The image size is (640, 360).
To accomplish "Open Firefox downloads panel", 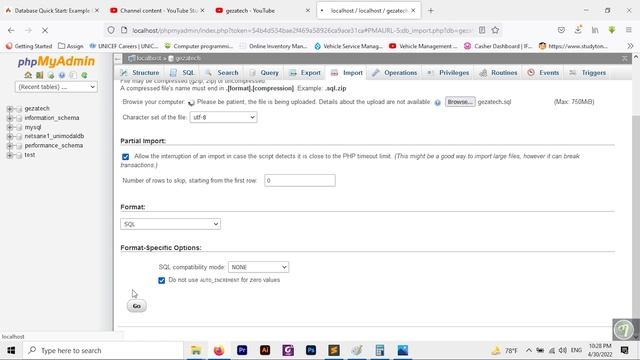I will (578, 30).
